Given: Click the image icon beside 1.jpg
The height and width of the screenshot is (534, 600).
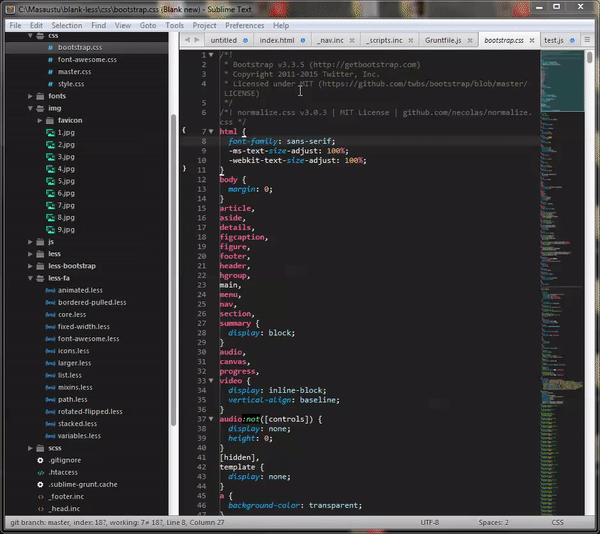Looking at the screenshot, I should pos(50,133).
